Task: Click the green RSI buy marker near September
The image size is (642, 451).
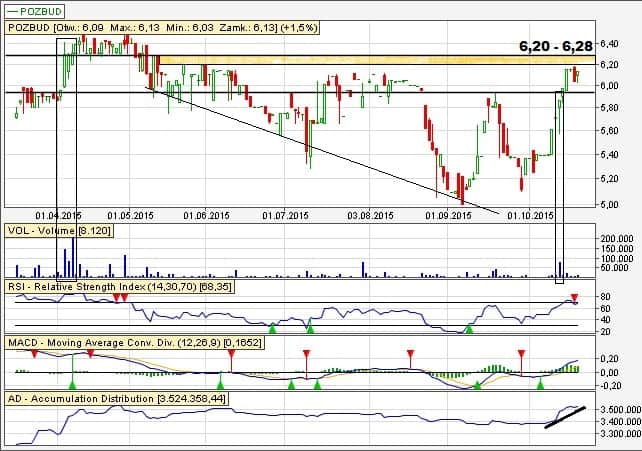Action: (468, 328)
